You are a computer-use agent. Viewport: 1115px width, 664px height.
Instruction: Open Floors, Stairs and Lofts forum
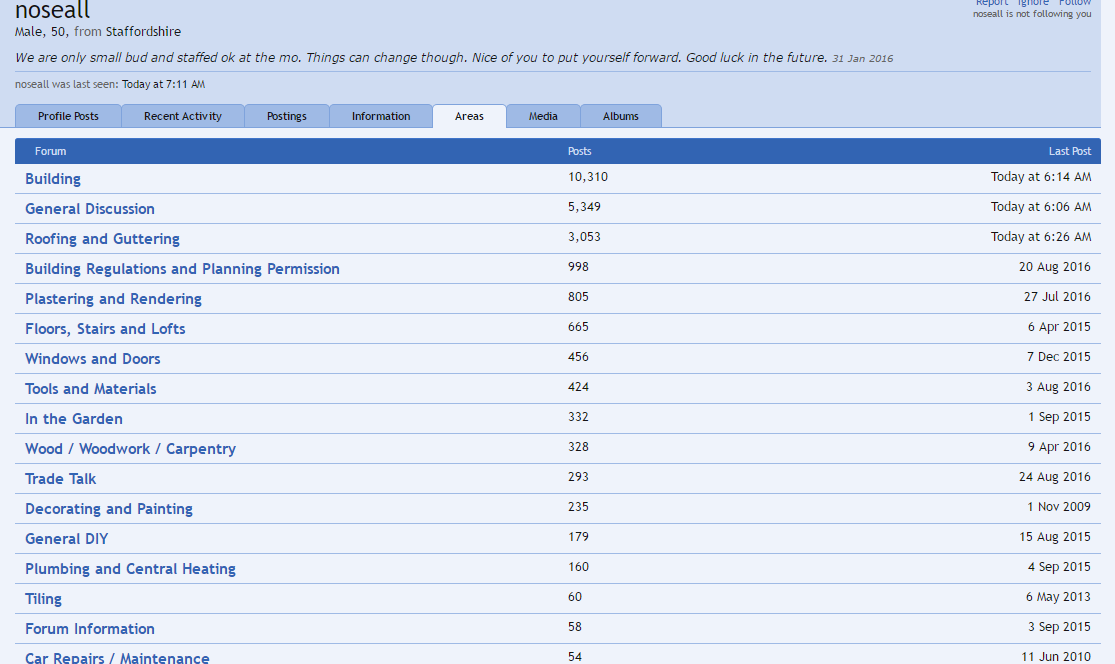pyautogui.click(x=105, y=329)
